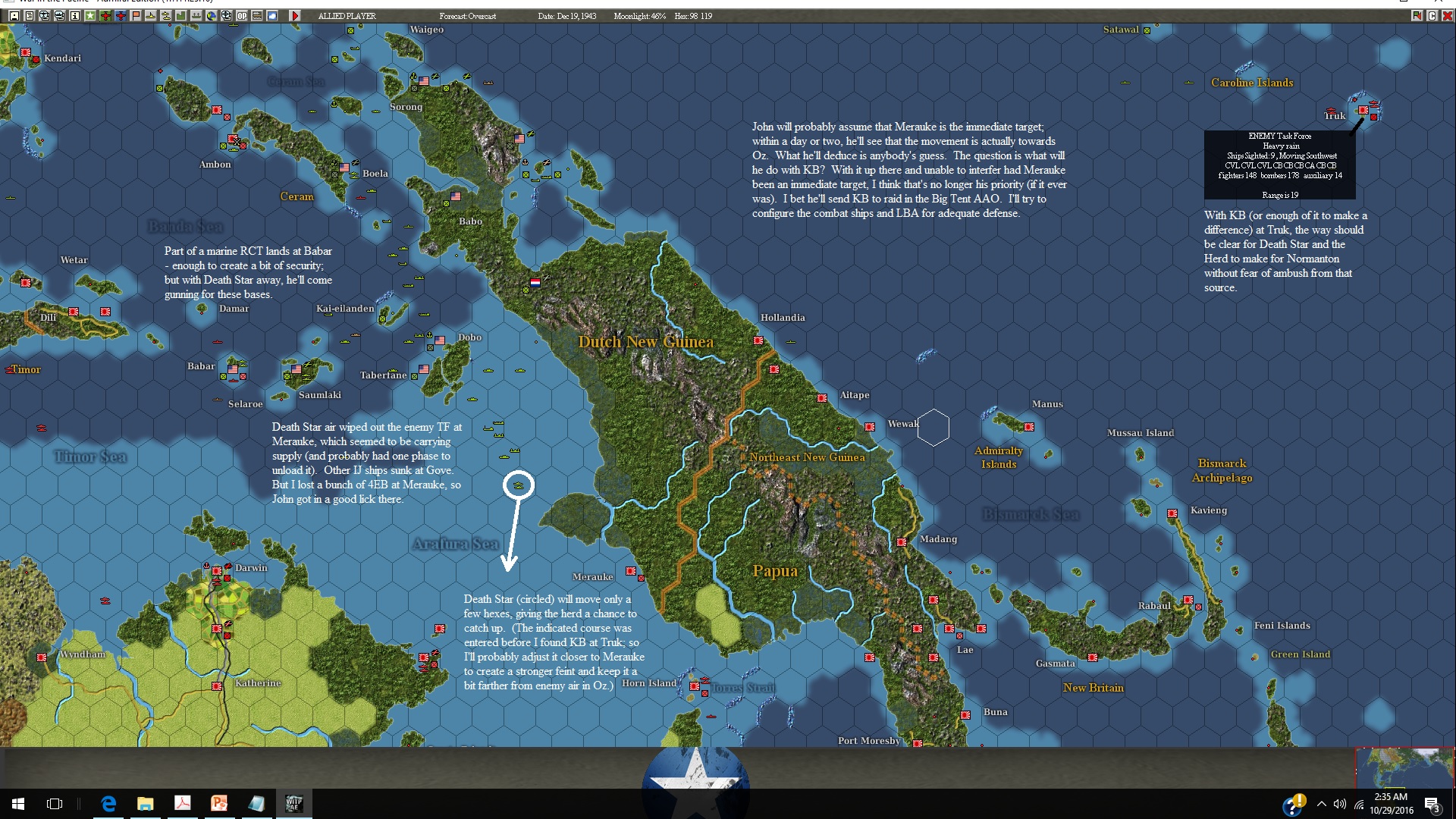Click the 'C' button at top right
This screenshot has height=819, width=1456.
(x=1432, y=15)
